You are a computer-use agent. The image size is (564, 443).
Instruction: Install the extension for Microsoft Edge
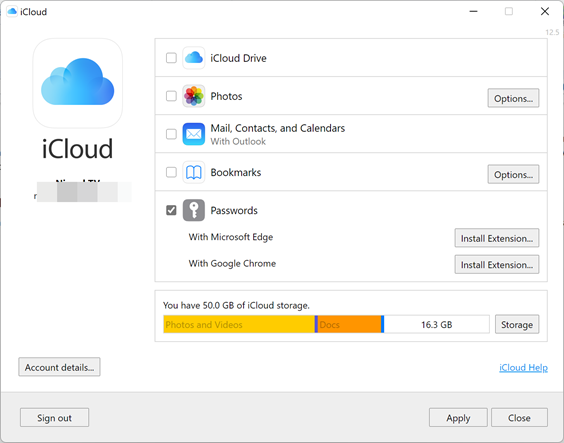[x=497, y=238]
